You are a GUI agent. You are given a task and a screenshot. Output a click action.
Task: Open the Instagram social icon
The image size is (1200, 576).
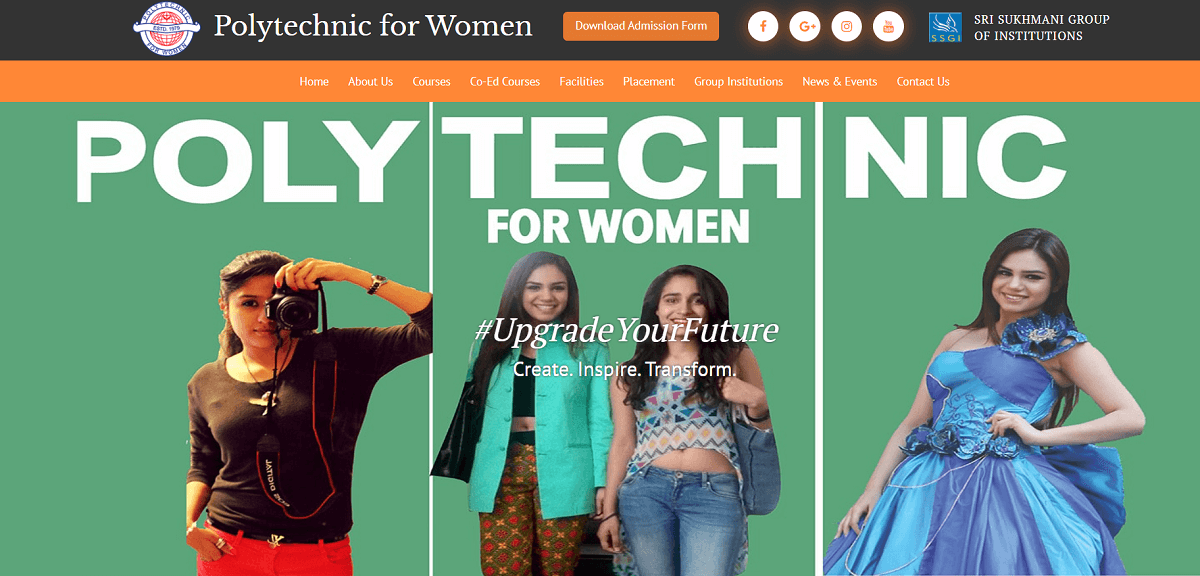pyautogui.click(x=847, y=27)
